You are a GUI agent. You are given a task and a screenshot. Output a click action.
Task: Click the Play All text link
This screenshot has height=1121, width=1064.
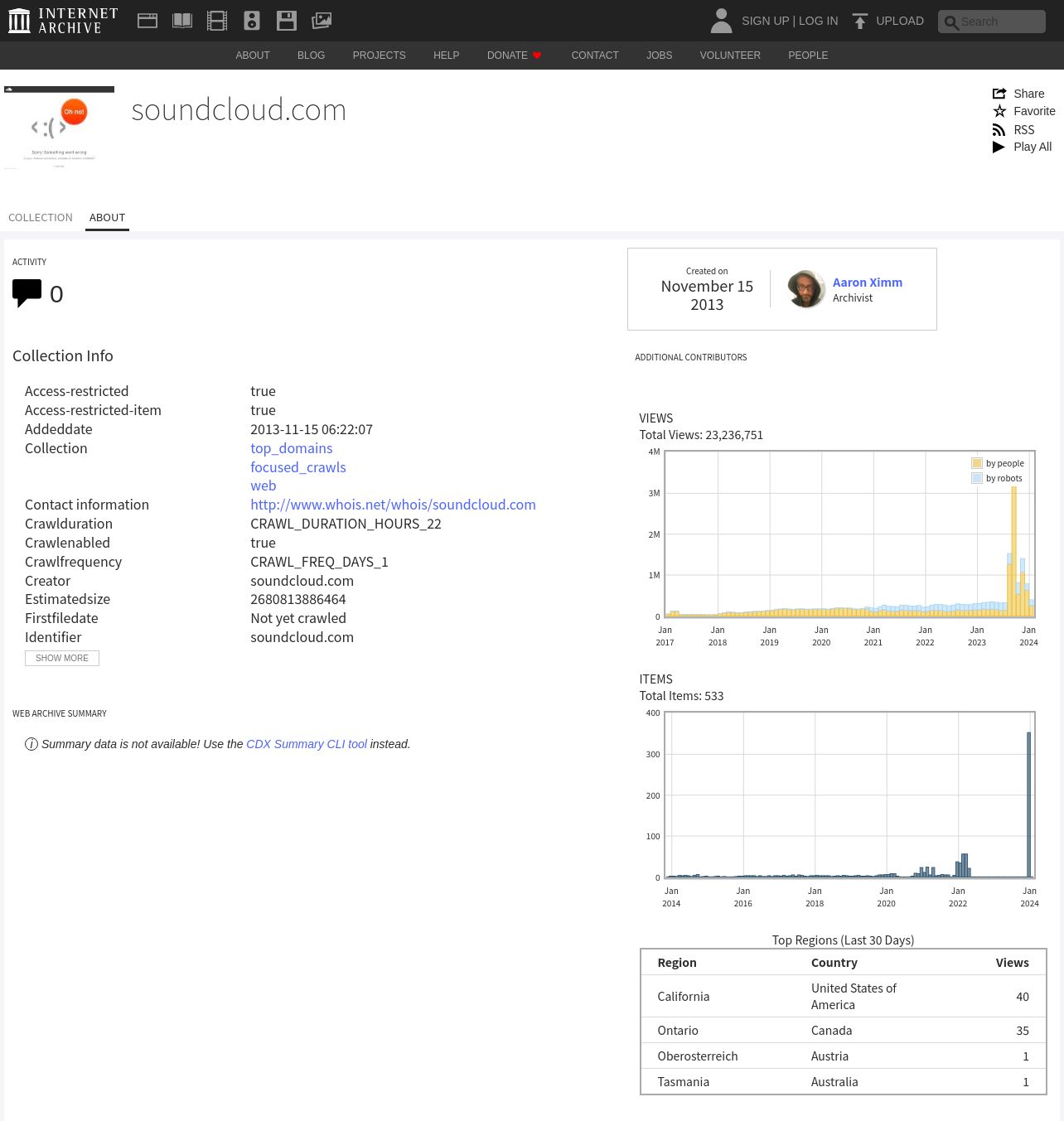pyautogui.click(x=1033, y=147)
